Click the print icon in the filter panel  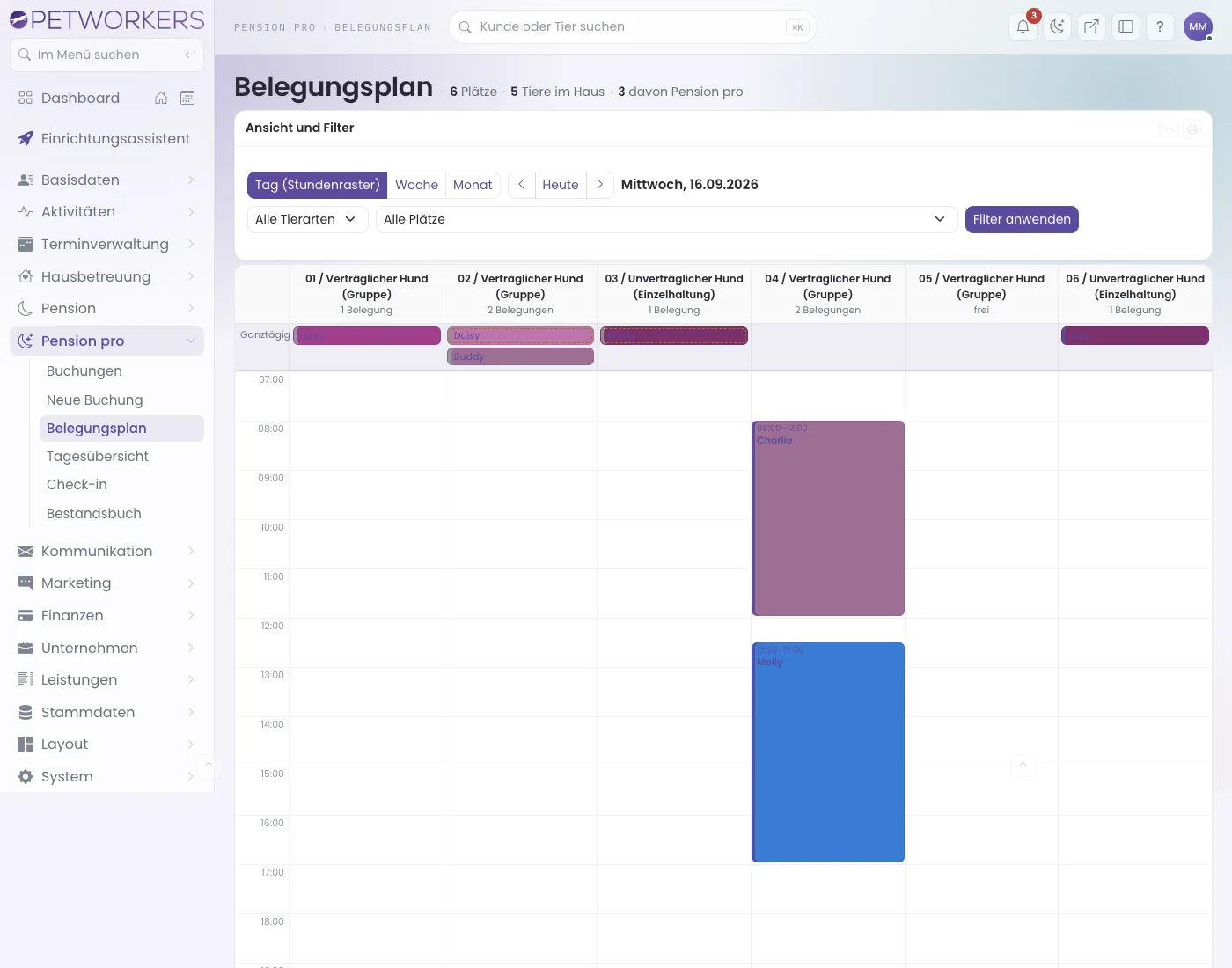(x=1192, y=128)
